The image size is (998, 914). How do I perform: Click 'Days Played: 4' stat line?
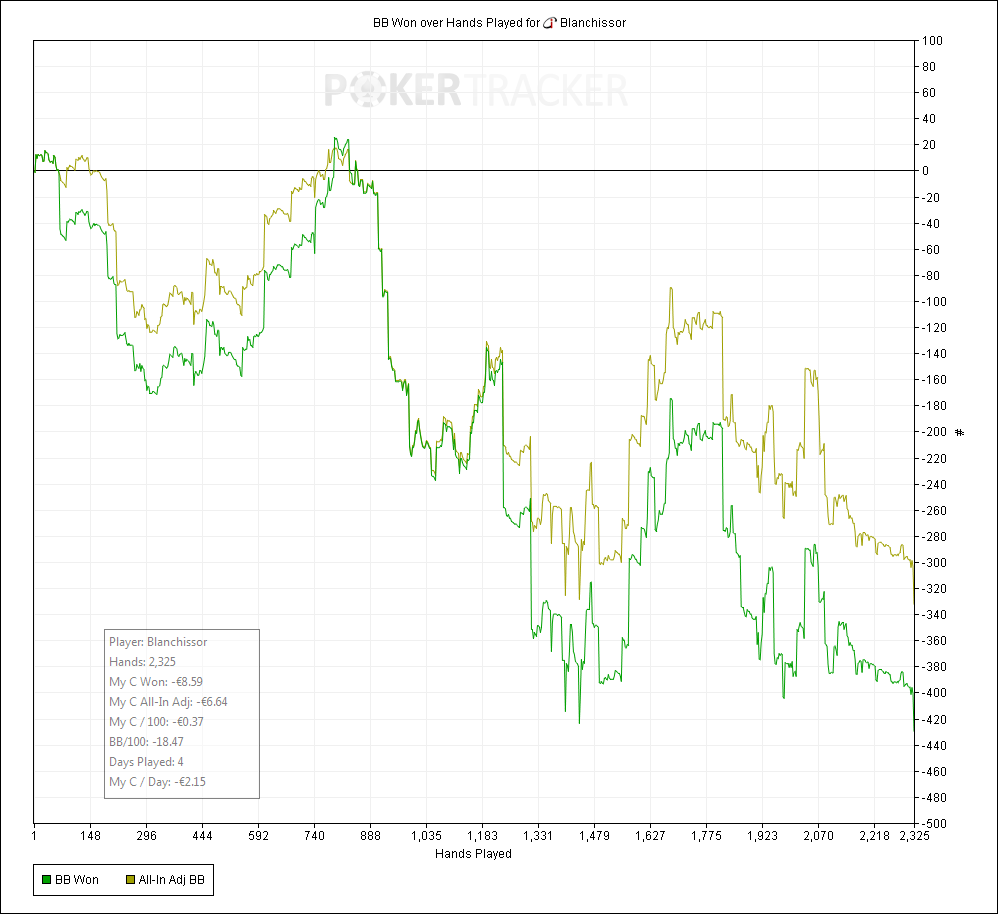pos(146,761)
